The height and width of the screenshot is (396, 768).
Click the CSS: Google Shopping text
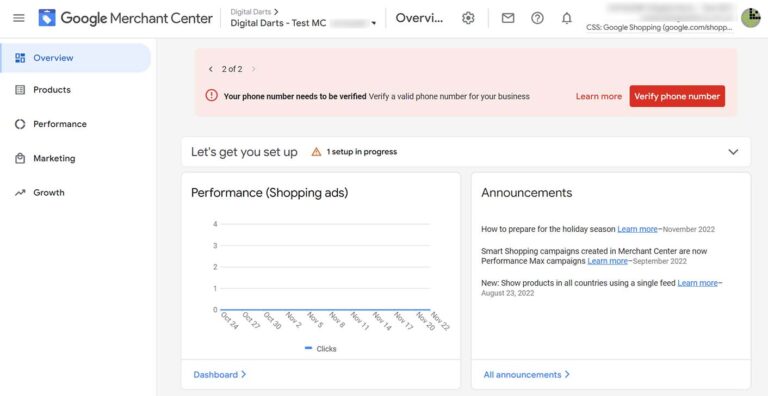[x=659, y=28]
